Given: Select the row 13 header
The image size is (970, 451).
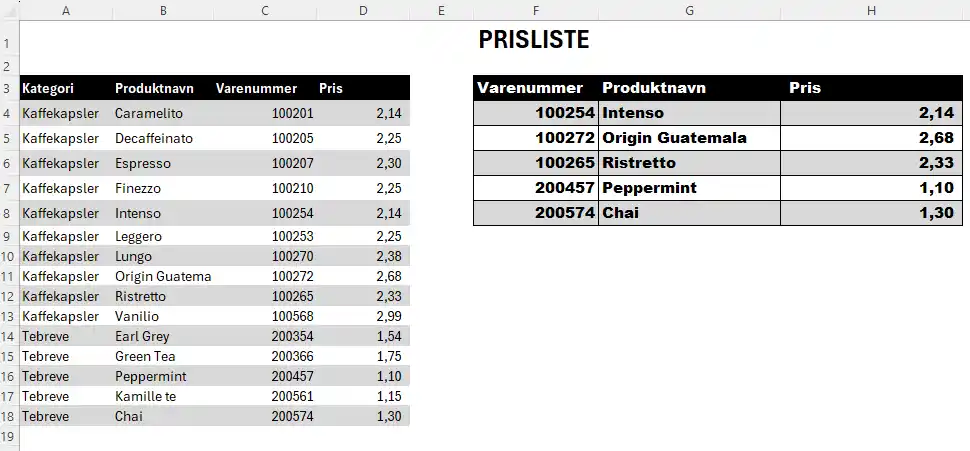Looking at the screenshot, I should point(8,316).
